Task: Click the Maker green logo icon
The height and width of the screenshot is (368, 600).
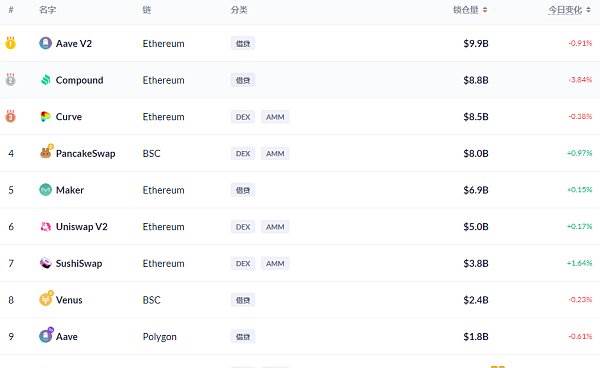Action: [x=46, y=189]
